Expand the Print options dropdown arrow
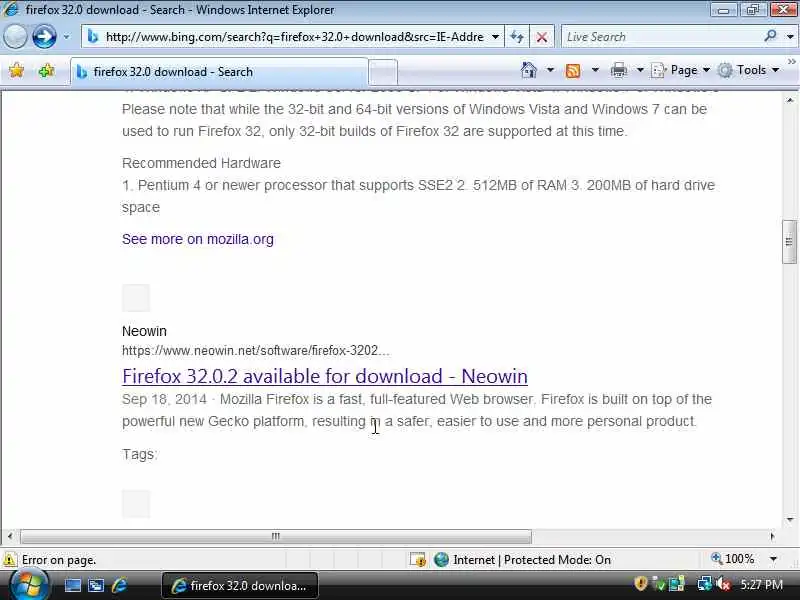Image resolution: width=800 pixels, height=600 pixels. [640, 70]
